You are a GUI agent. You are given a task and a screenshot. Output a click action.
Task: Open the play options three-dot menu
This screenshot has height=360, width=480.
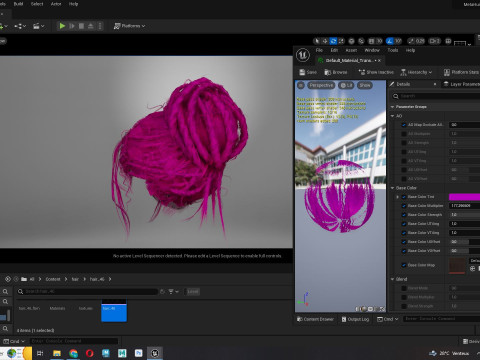100,26
